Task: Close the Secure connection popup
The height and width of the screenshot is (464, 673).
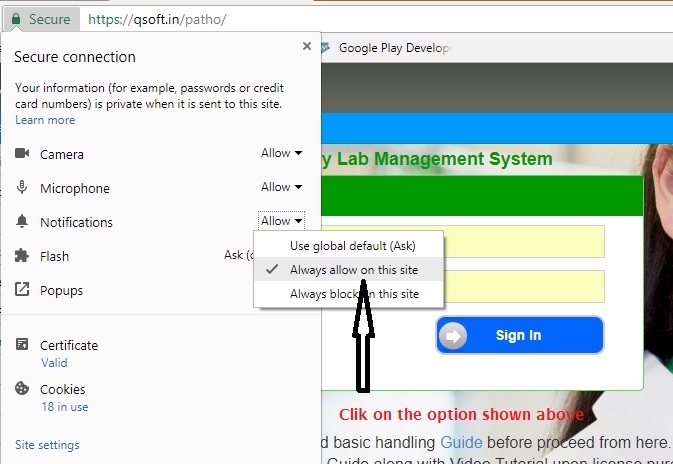Action: pyautogui.click(x=306, y=46)
